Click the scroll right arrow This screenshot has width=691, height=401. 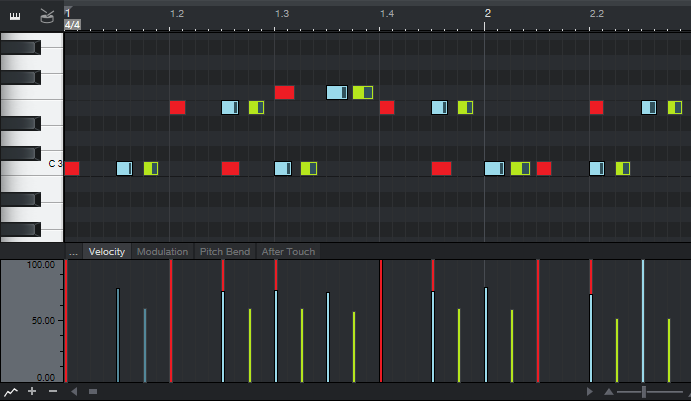590,391
